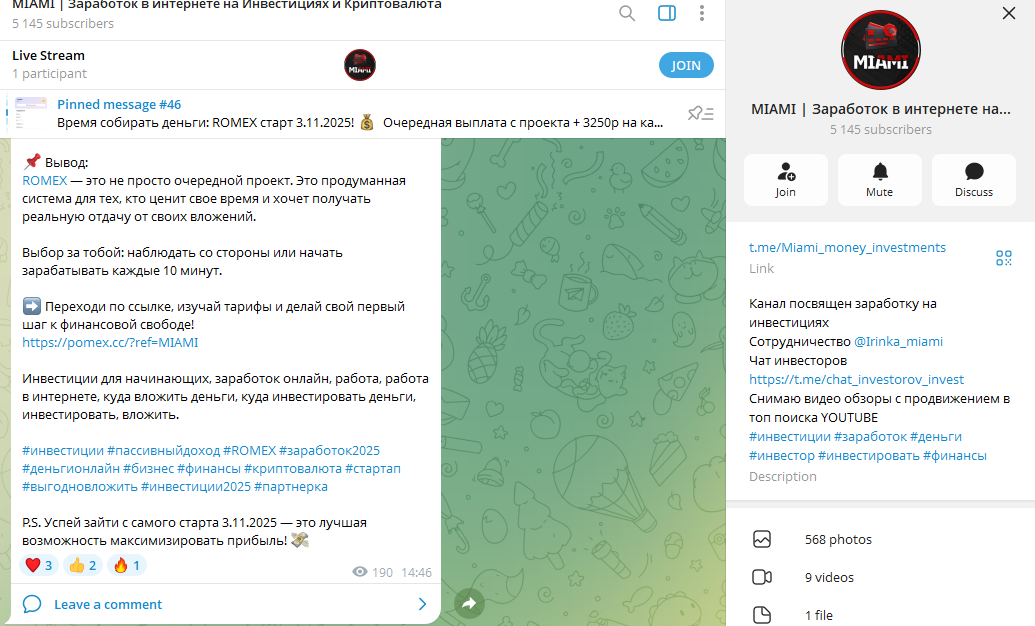Toggle the heart reaction on the post
Image resolution: width=1035 pixels, height=626 pixels.
39,564
